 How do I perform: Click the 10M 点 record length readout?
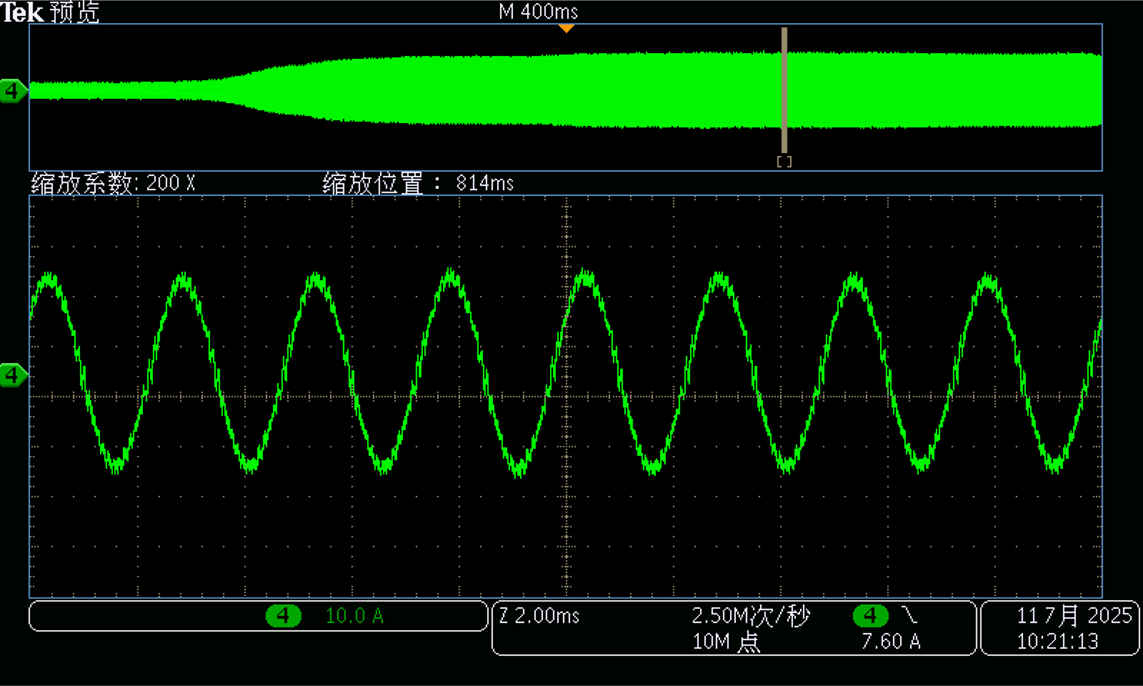pyautogui.click(x=726, y=642)
